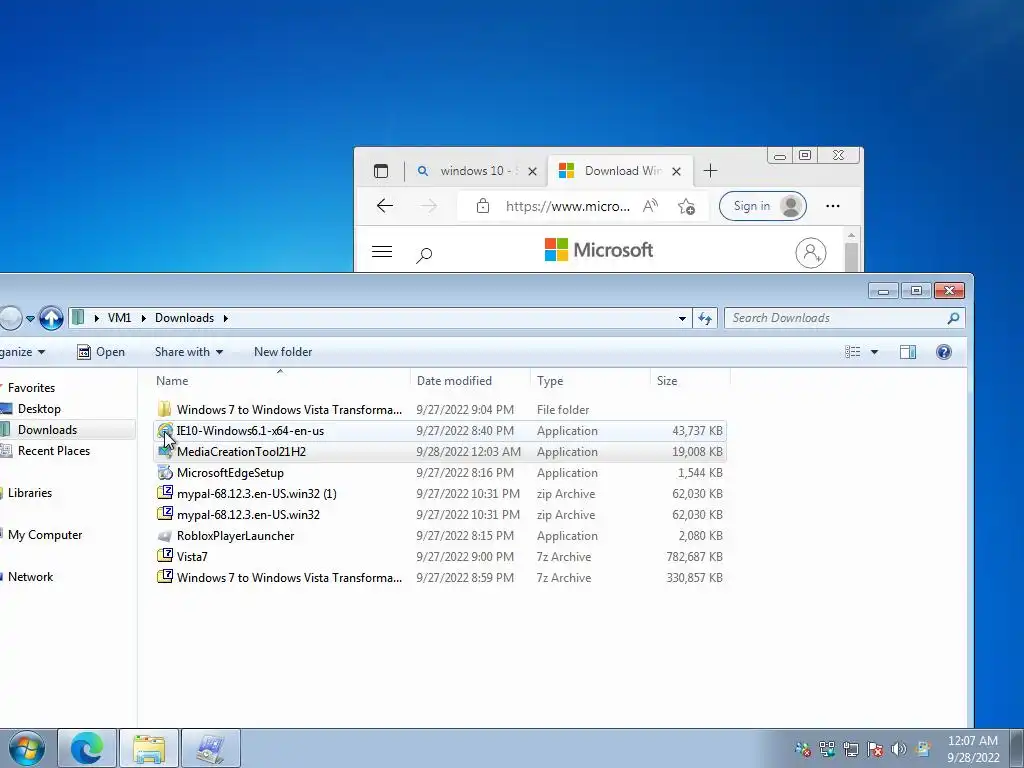
Task: Open a new tab in Edge
Action: tap(711, 171)
